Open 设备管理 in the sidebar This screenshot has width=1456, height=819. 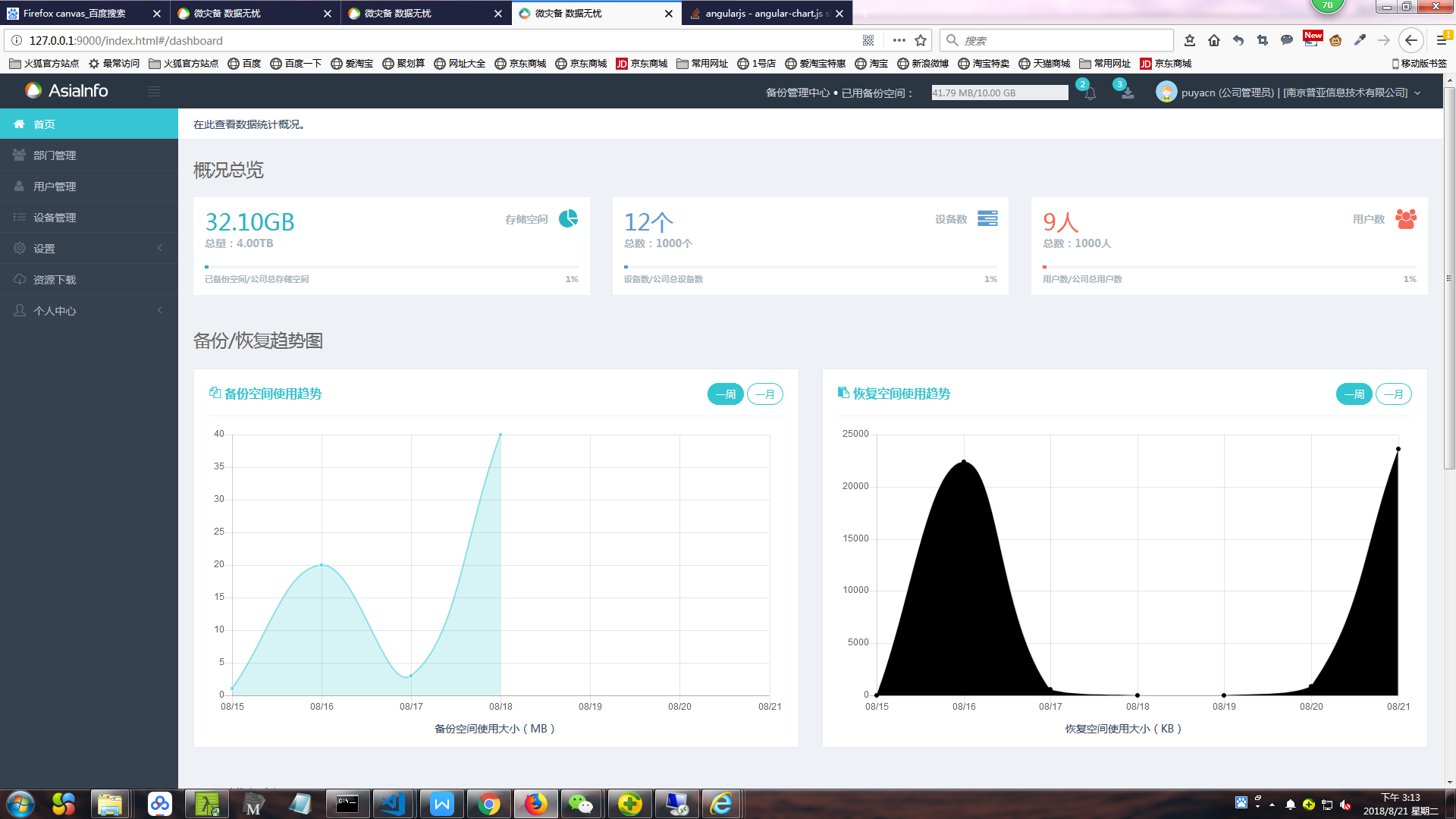pyautogui.click(x=55, y=218)
